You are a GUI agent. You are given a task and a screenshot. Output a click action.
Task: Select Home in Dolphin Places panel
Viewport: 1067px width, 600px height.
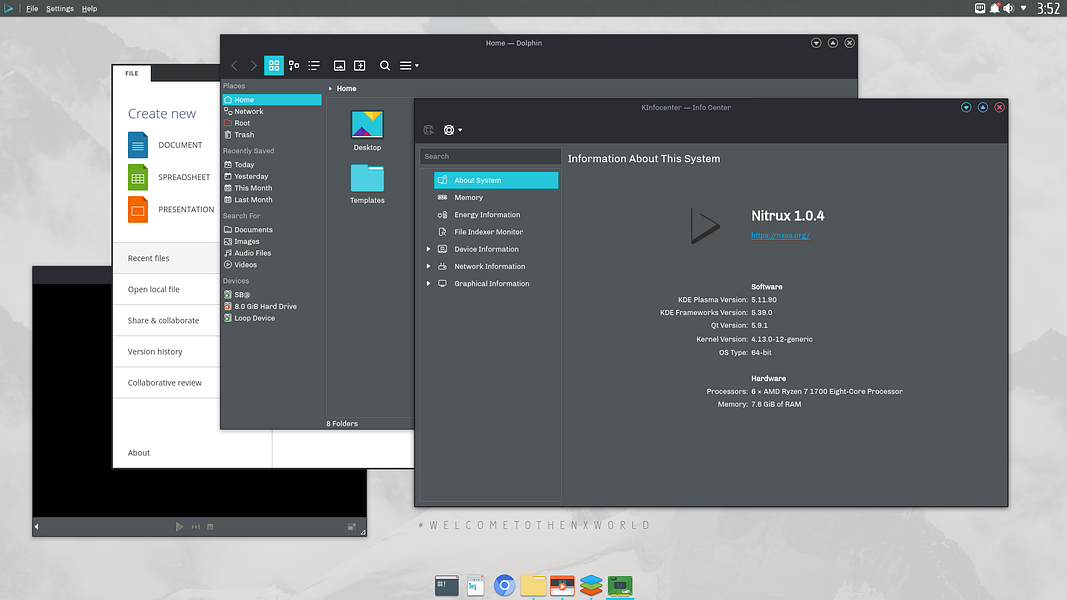tap(272, 99)
